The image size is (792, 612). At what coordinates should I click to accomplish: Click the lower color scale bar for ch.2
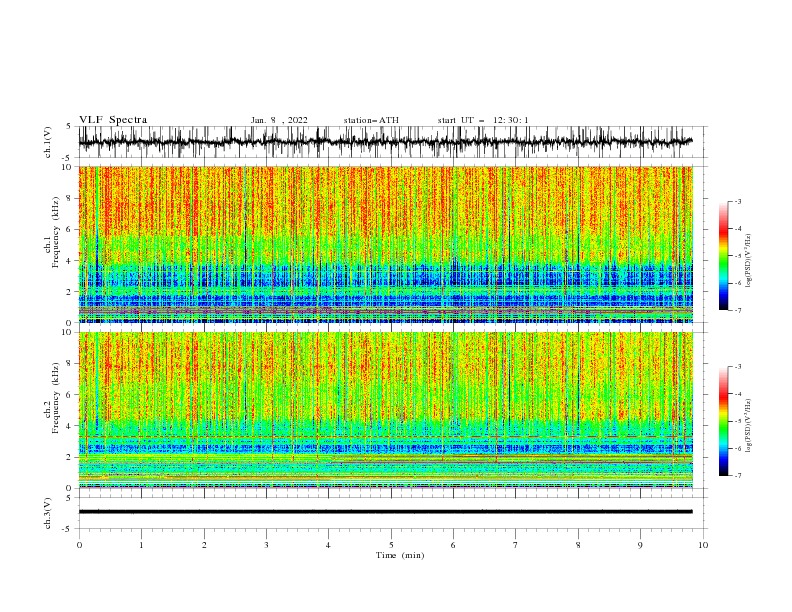(723, 421)
